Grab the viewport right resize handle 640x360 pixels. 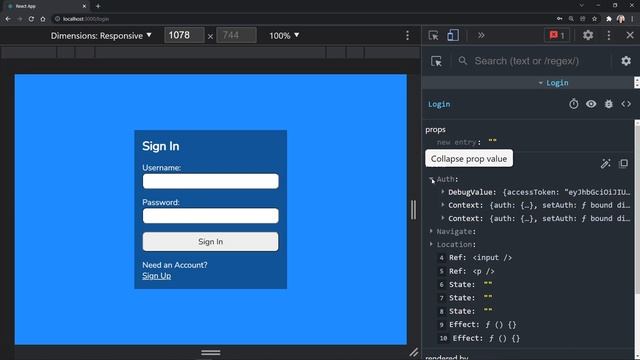[x=413, y=210]
